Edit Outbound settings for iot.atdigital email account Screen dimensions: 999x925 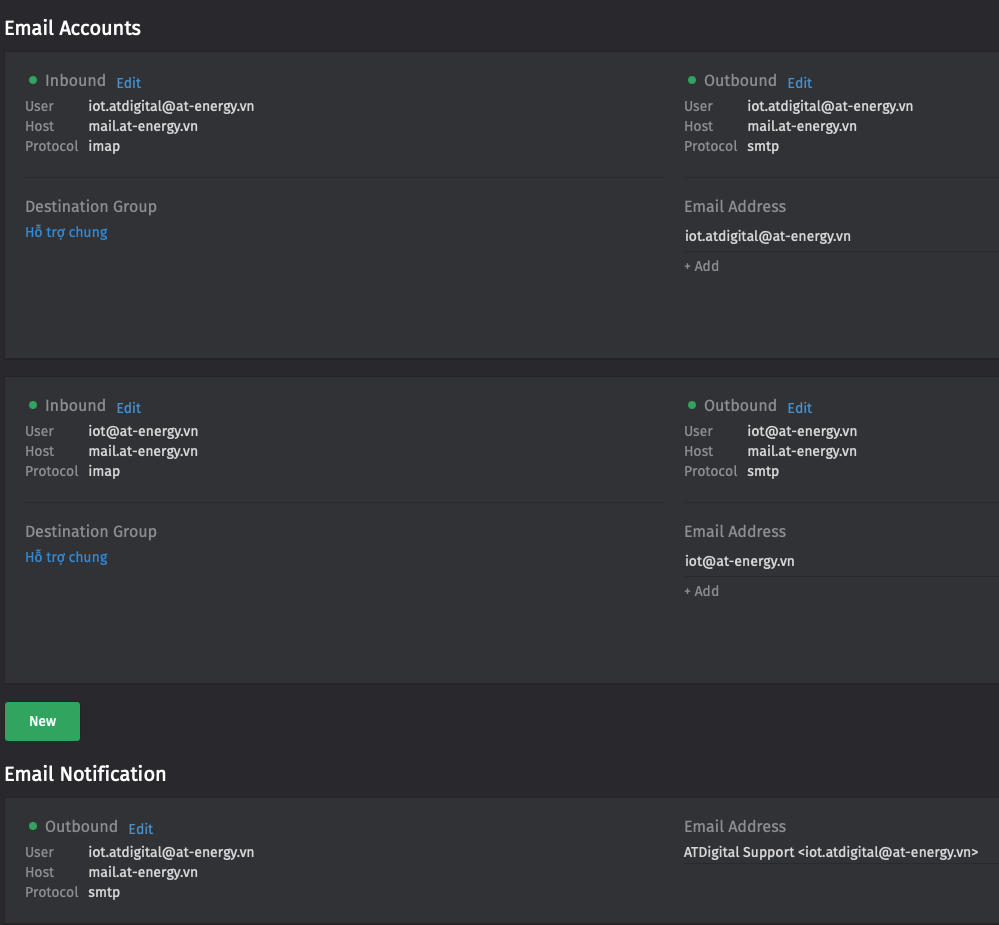799,83
